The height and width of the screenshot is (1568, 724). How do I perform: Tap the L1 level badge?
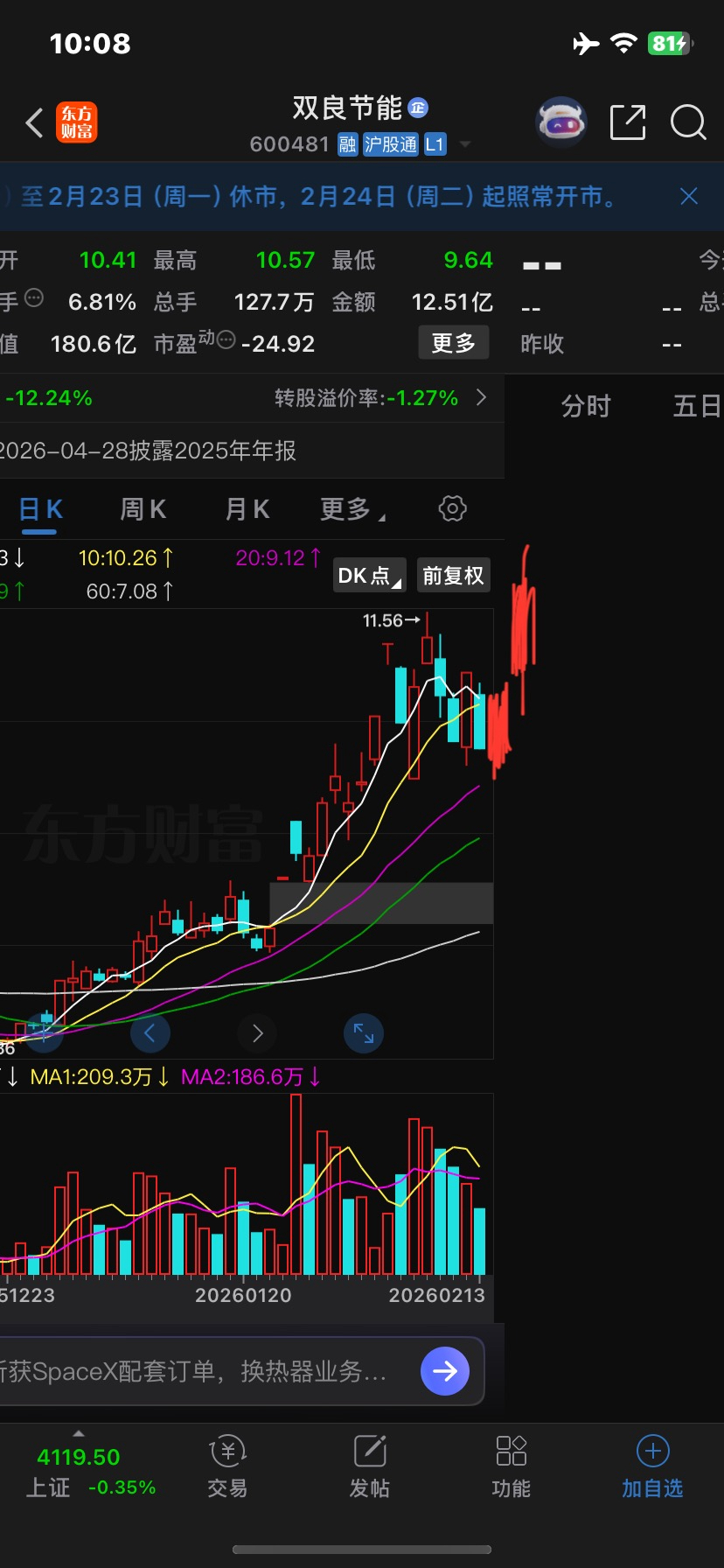(435, 144)
